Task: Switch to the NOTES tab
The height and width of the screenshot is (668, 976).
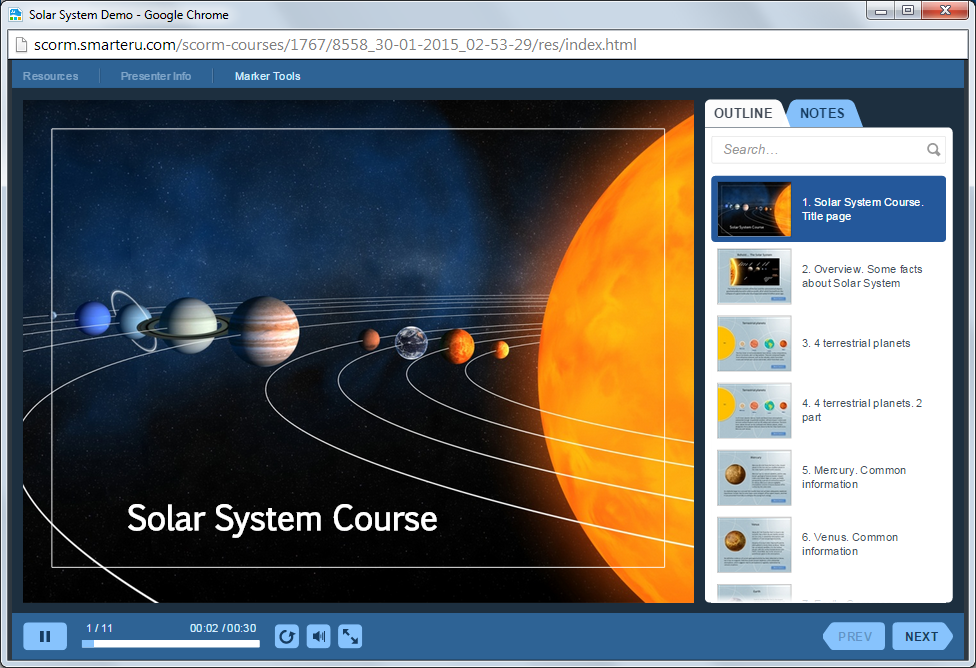Action: (x=822, y=113)
